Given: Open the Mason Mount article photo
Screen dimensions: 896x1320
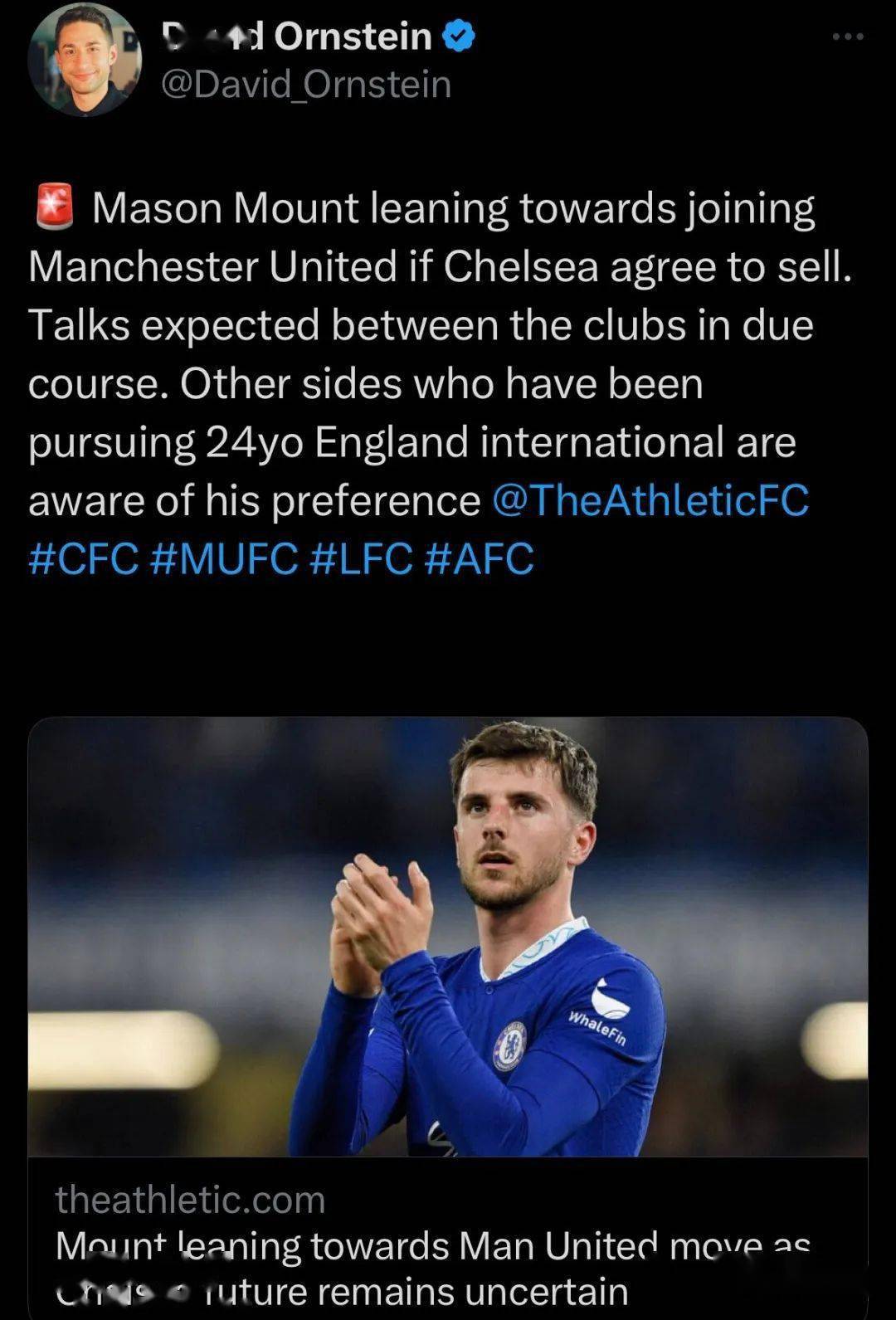Looking at the screenshot, I should coord(448,937).
